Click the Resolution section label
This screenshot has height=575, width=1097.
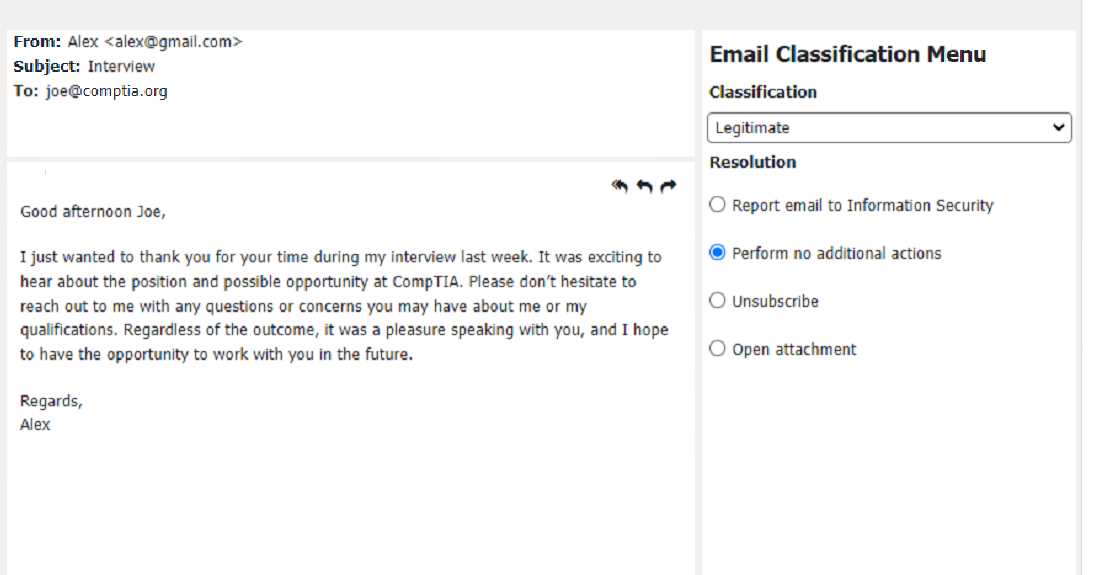753,162
